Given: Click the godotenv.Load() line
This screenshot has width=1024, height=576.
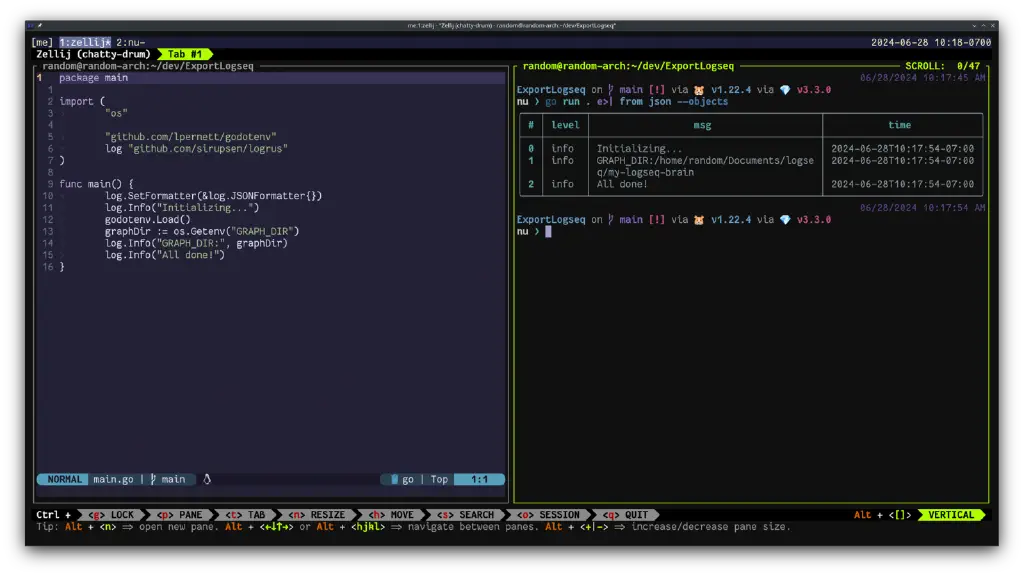Looking at the screenshot, I should point(148,219).
